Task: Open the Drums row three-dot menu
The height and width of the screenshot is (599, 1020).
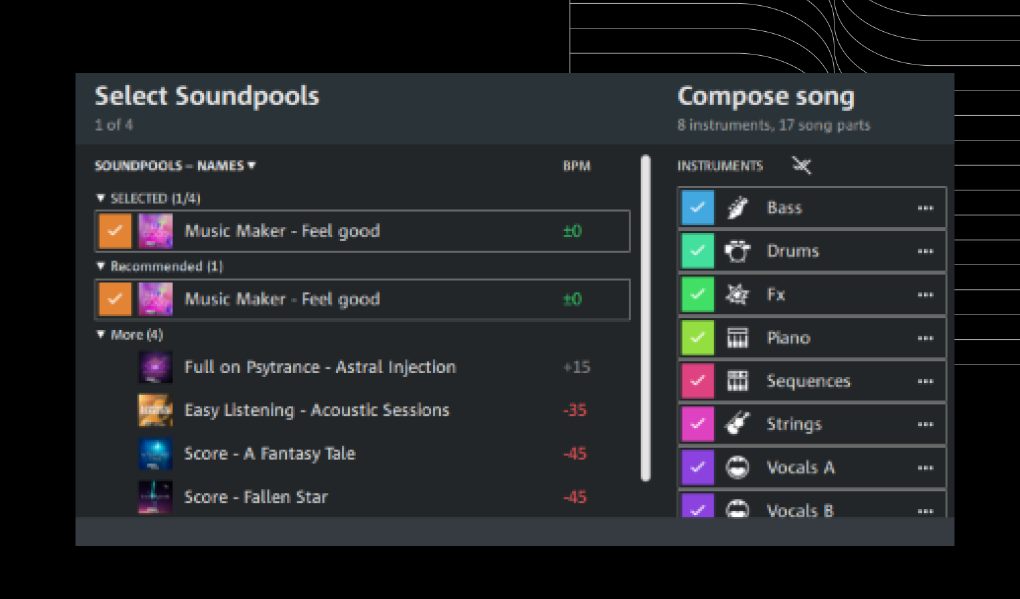Action: click(925, 251)
